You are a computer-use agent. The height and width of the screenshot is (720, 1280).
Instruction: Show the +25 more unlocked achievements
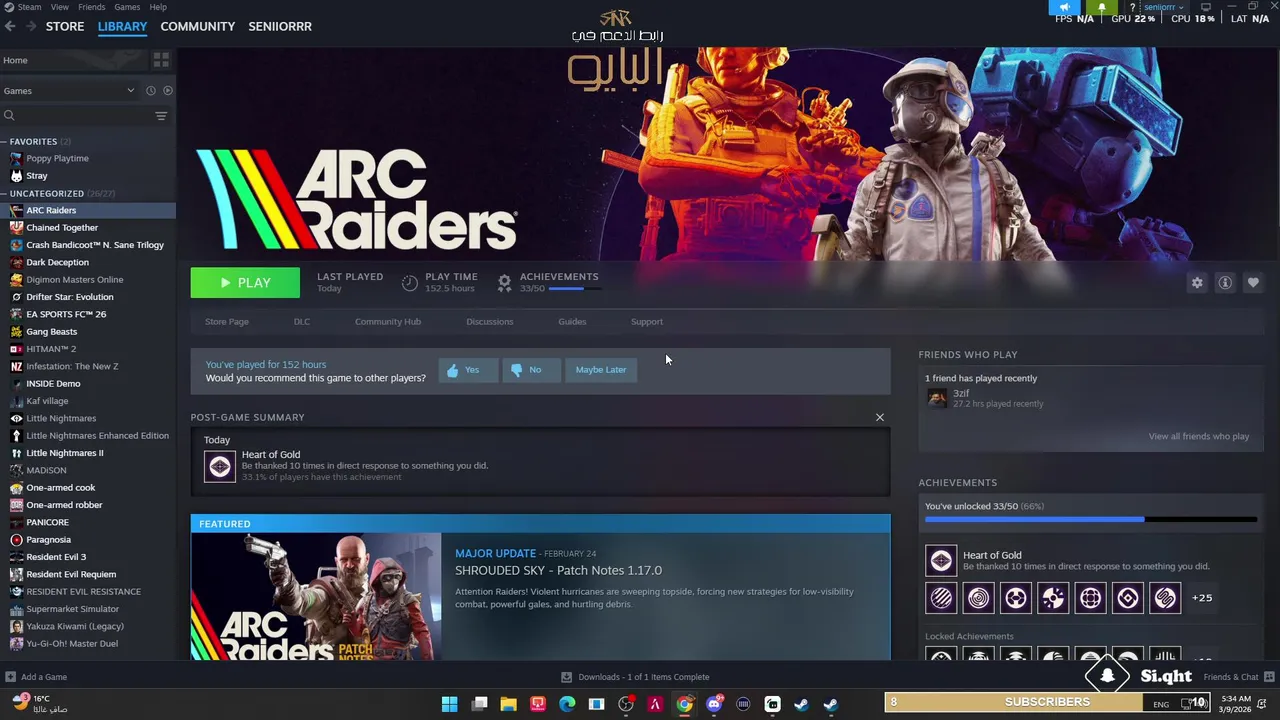coord(1202,598)
